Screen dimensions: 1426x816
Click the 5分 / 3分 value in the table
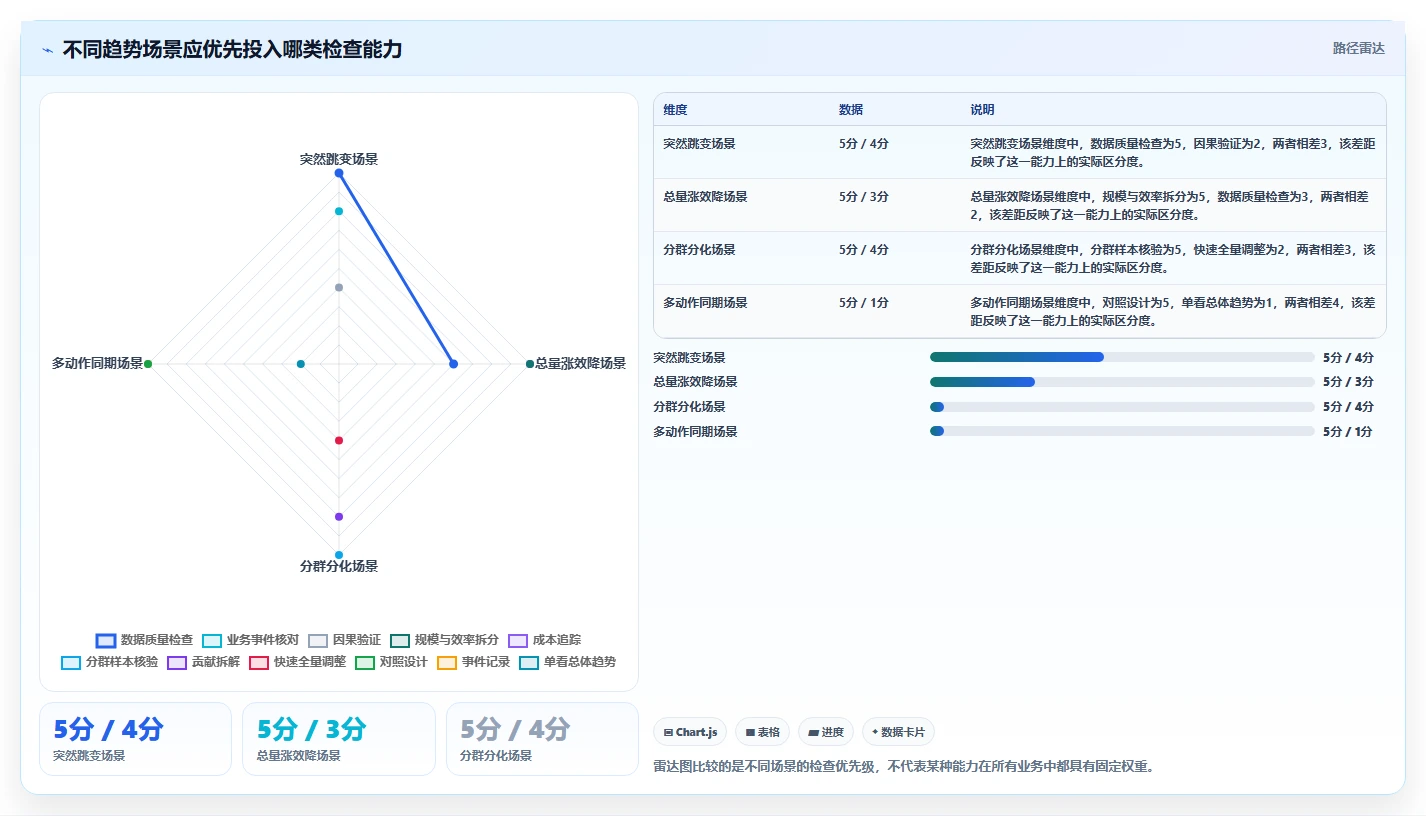(x=864, y=197)
